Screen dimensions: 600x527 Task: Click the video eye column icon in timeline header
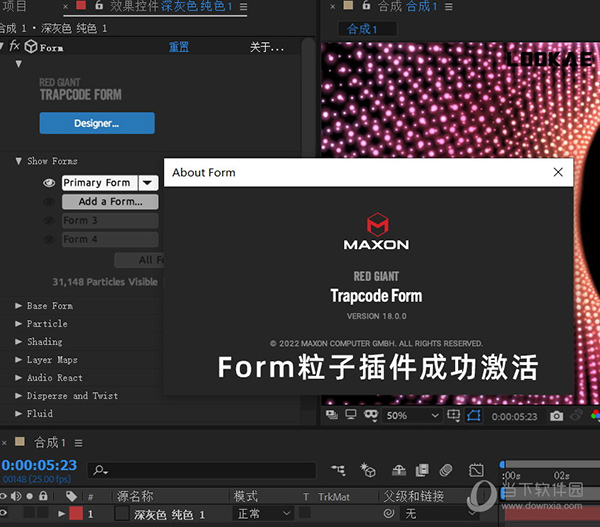coord(3,496)
